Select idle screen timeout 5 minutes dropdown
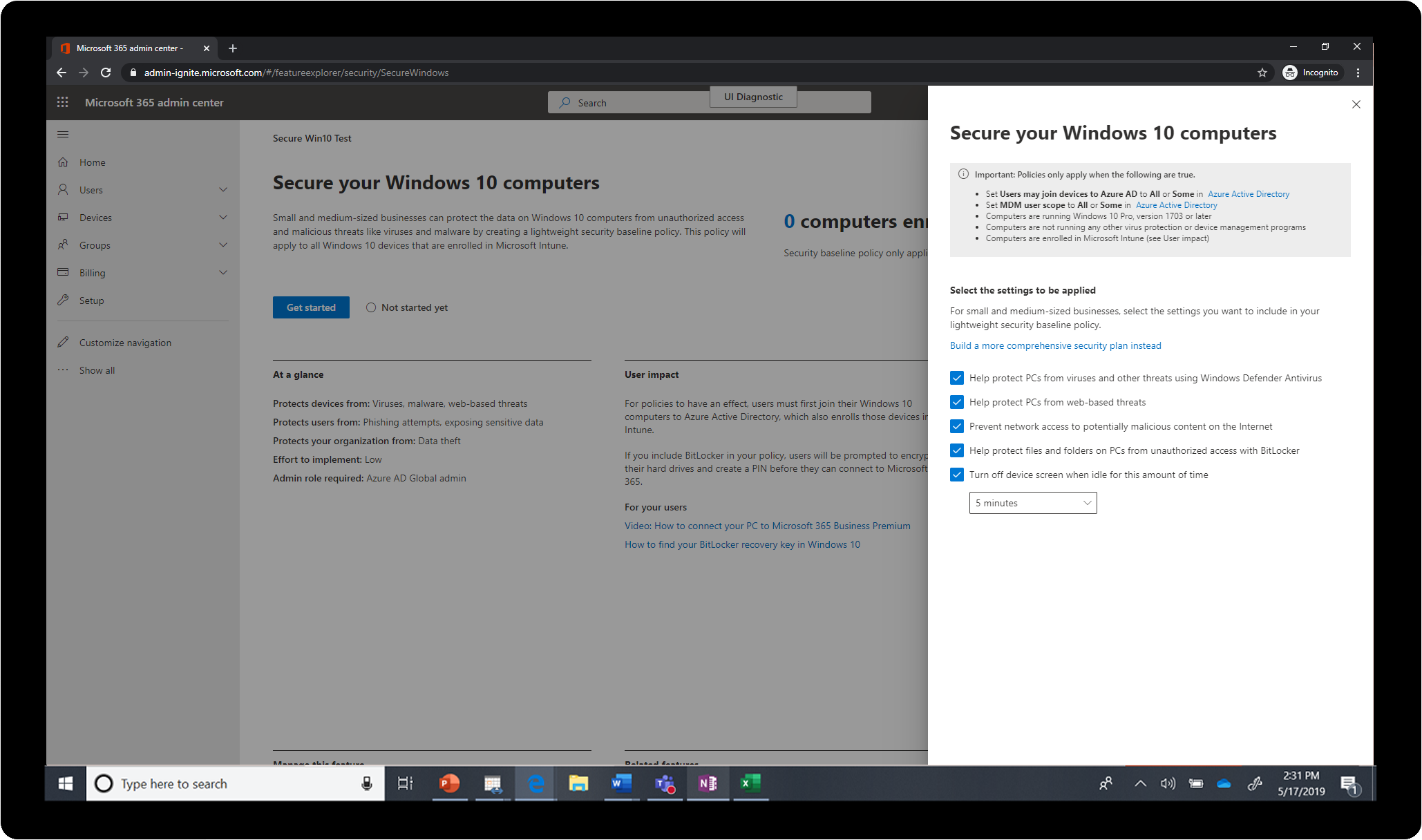1422x840 pixels. pos(1032,502)
